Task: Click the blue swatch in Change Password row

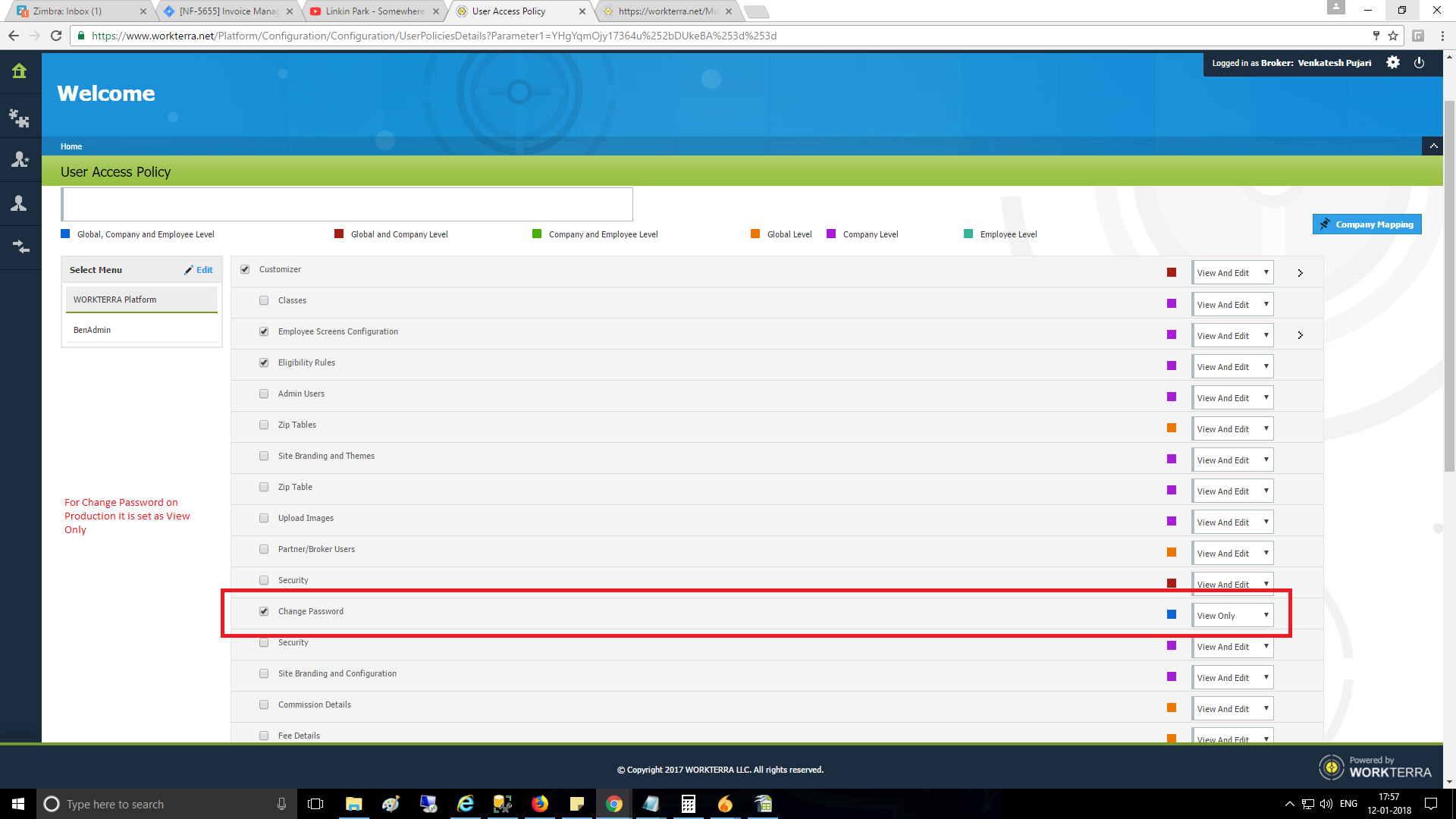Action: (1172, 614)
